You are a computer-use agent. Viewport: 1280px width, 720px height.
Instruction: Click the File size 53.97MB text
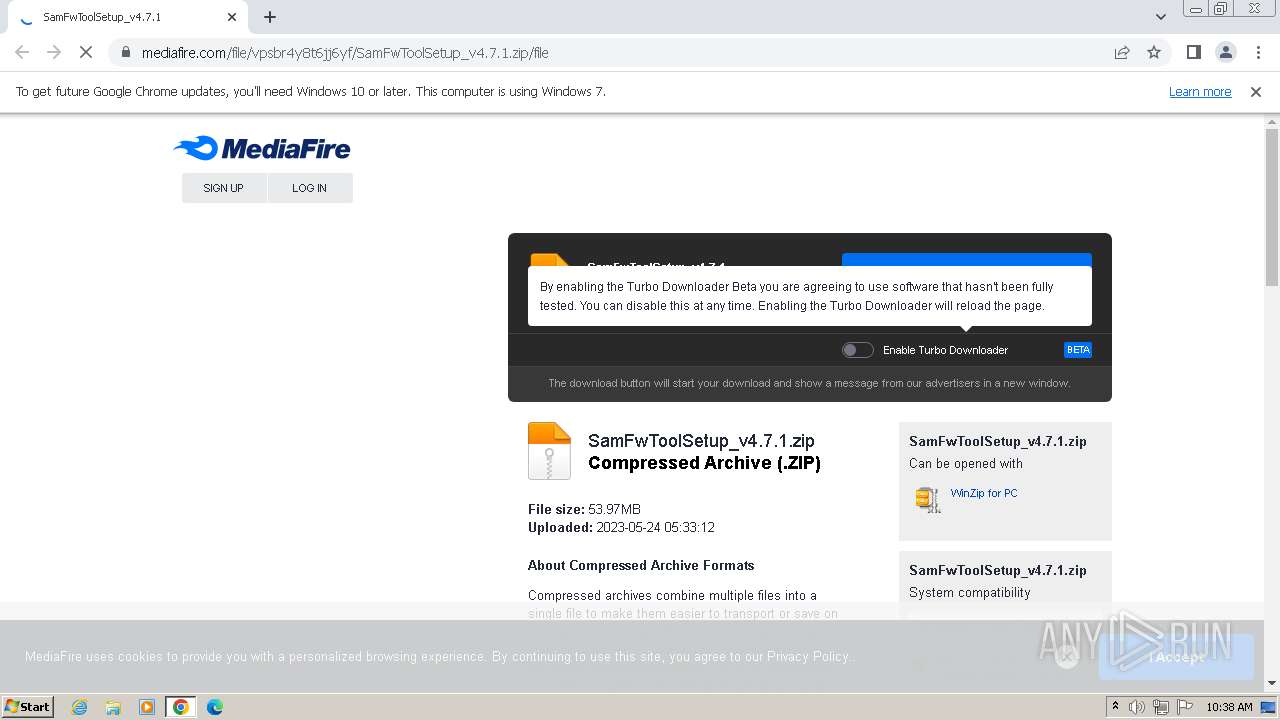point(584,510)
